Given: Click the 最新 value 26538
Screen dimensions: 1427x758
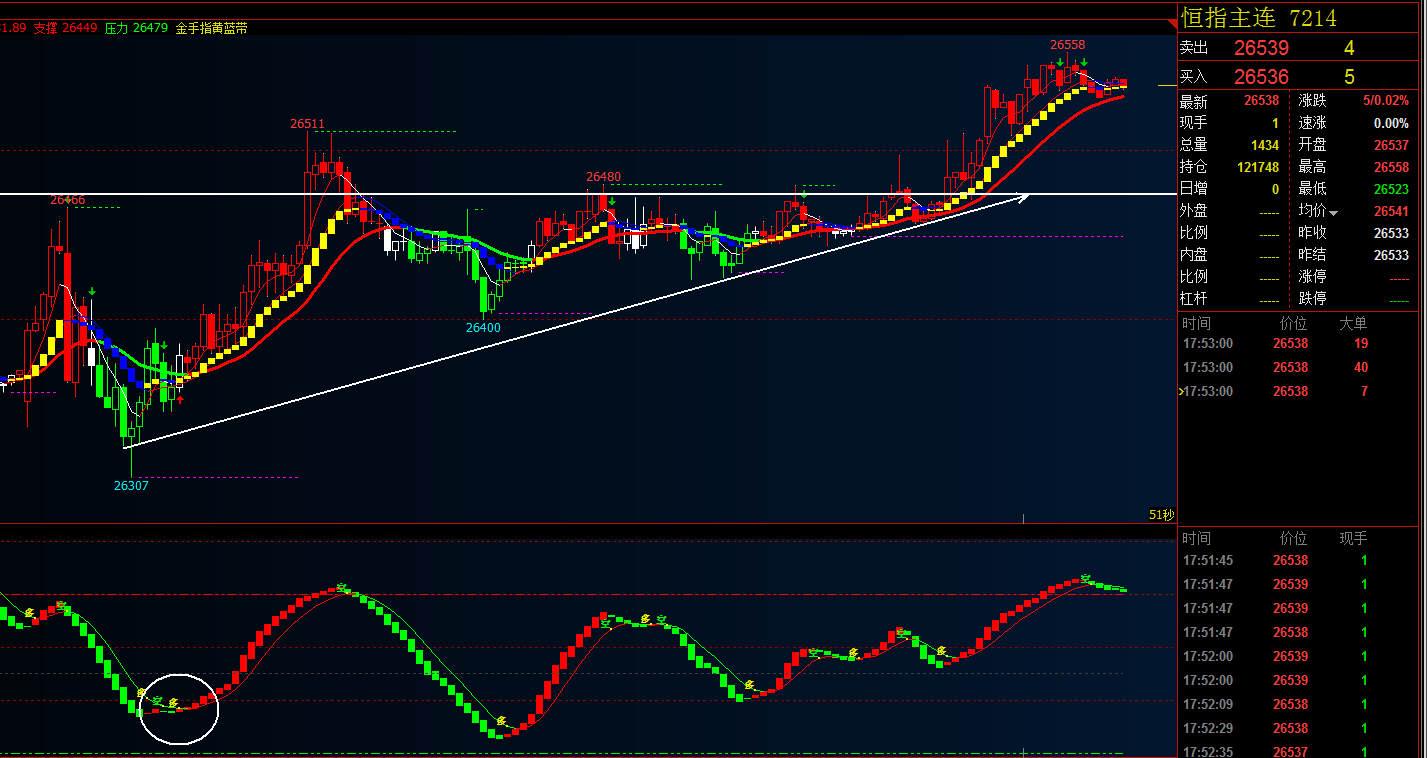Looking at the screenshot, I should click(1261, 101).
